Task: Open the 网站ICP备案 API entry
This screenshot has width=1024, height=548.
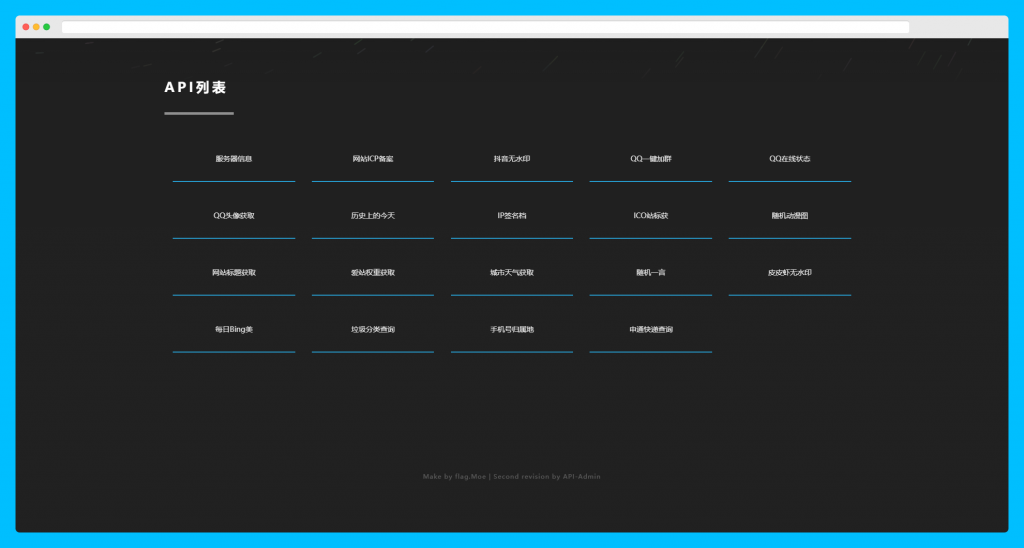Action: tap(373, 159)
